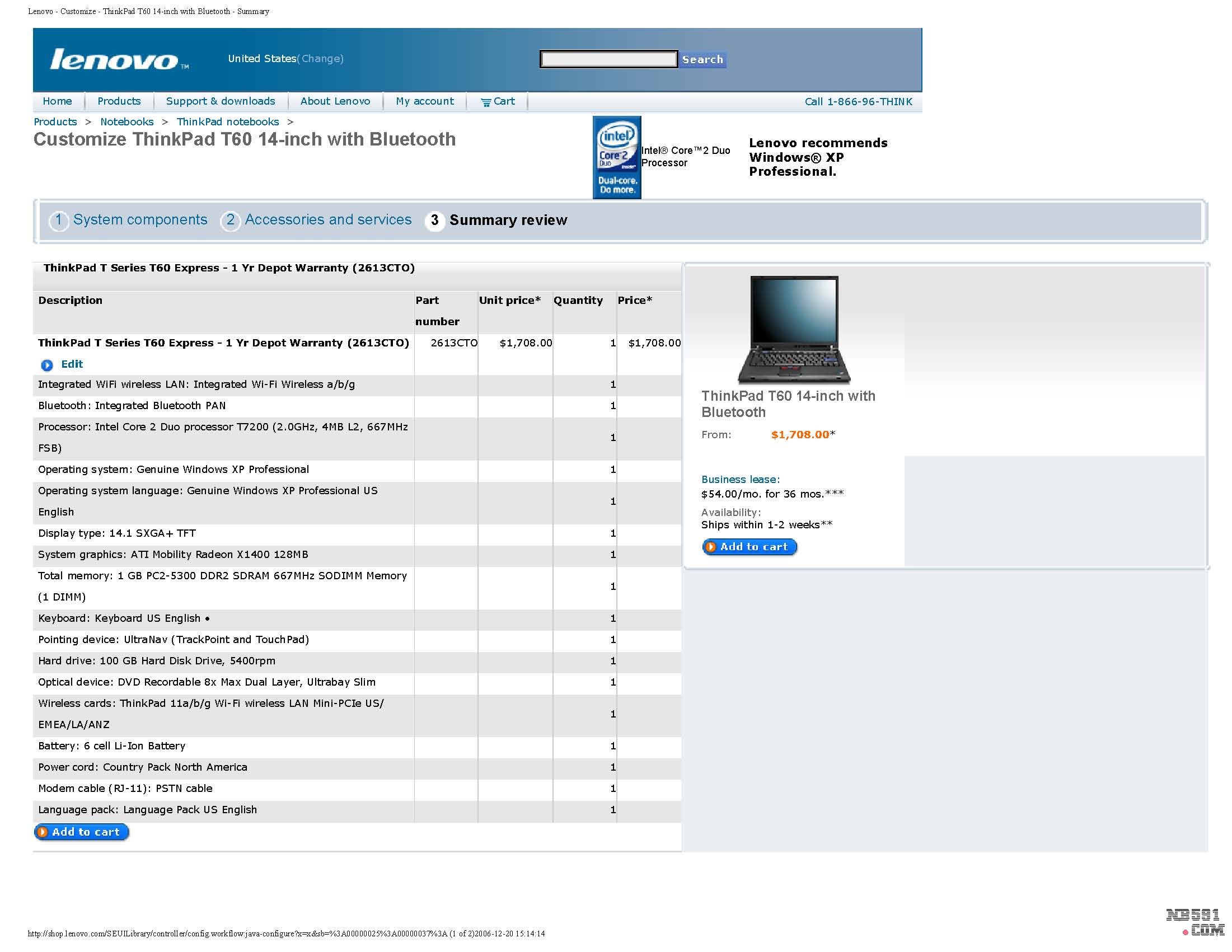1232x952 pixels.
Task: Click the Notebooks breadcrumb link
Action: pyautogui.click(x=127, y=122)
